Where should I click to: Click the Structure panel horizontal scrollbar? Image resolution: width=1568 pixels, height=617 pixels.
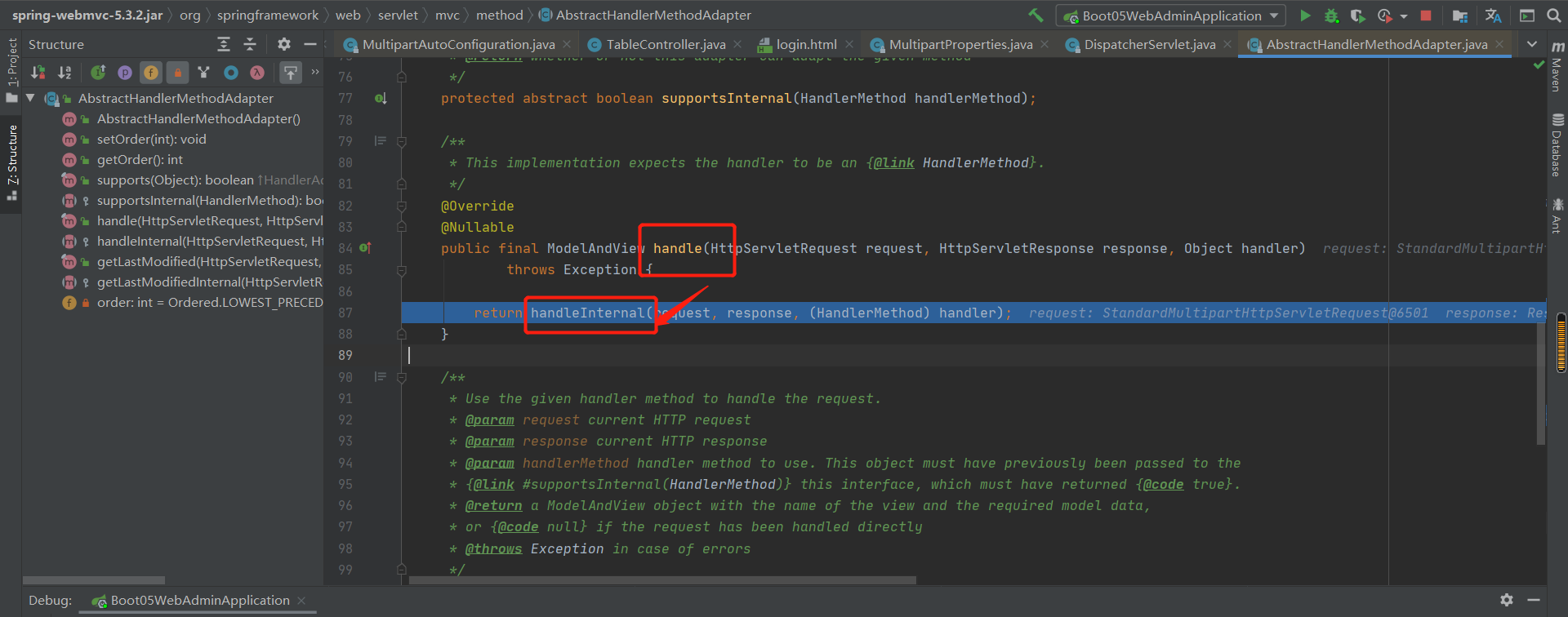pos(94,580)
